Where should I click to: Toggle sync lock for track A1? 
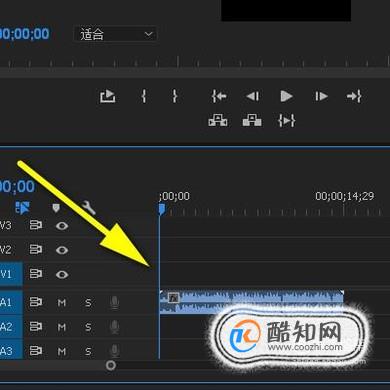pyautogui.click(x=36, y=302)
